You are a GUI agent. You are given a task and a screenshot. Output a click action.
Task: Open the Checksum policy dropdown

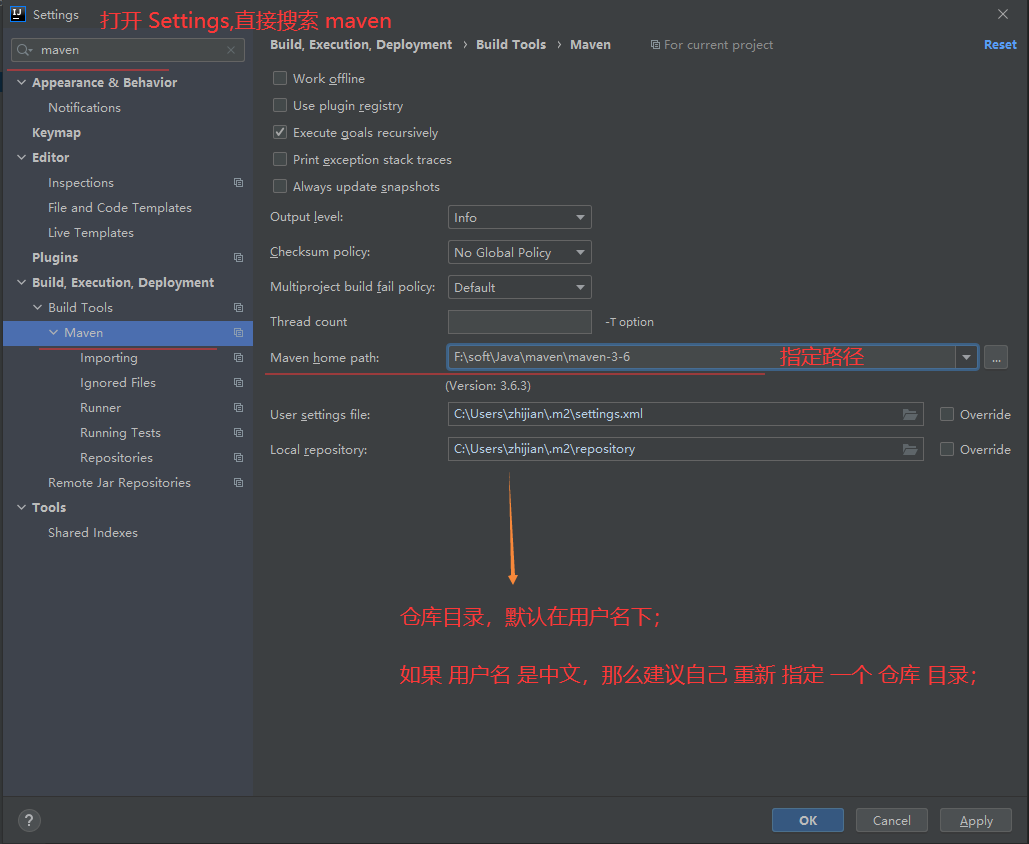[520, 252]
